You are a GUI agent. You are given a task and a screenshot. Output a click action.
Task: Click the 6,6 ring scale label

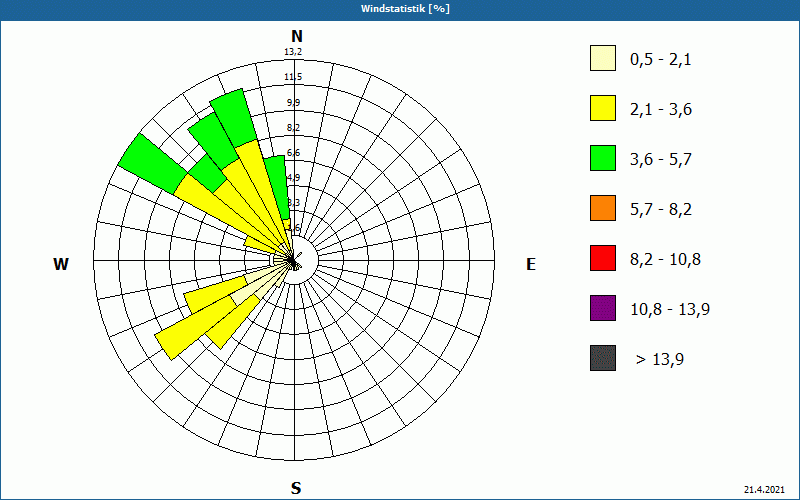pyautogui.click(x=293, y=153)
